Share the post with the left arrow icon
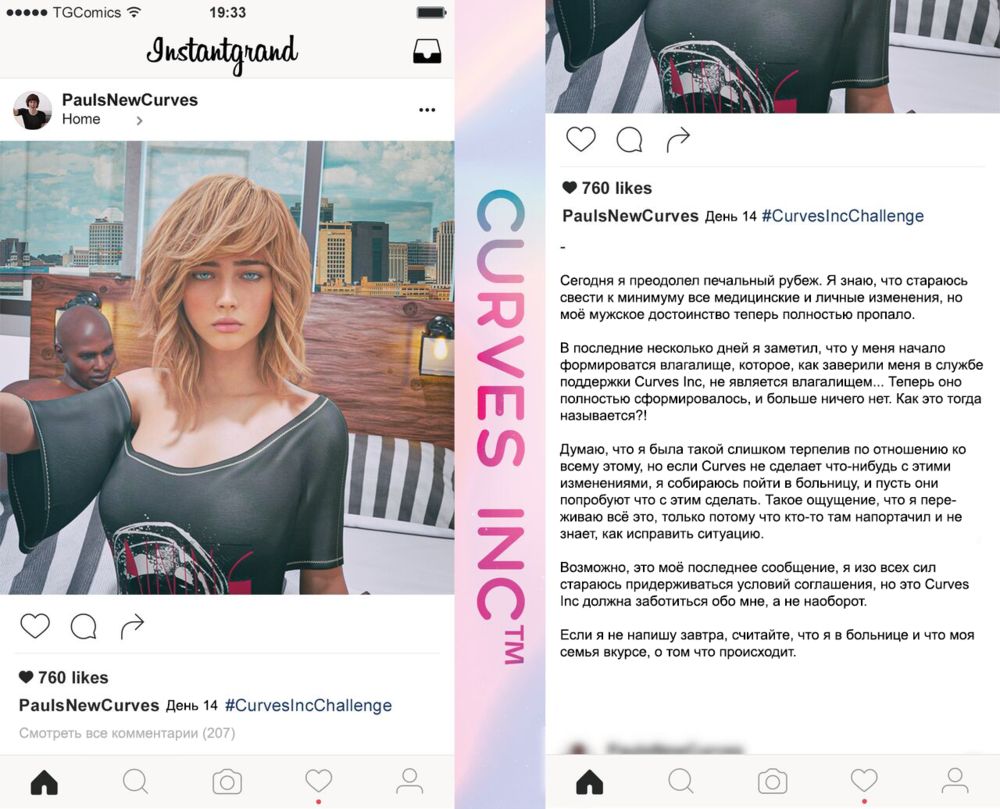 coord(132,626)
